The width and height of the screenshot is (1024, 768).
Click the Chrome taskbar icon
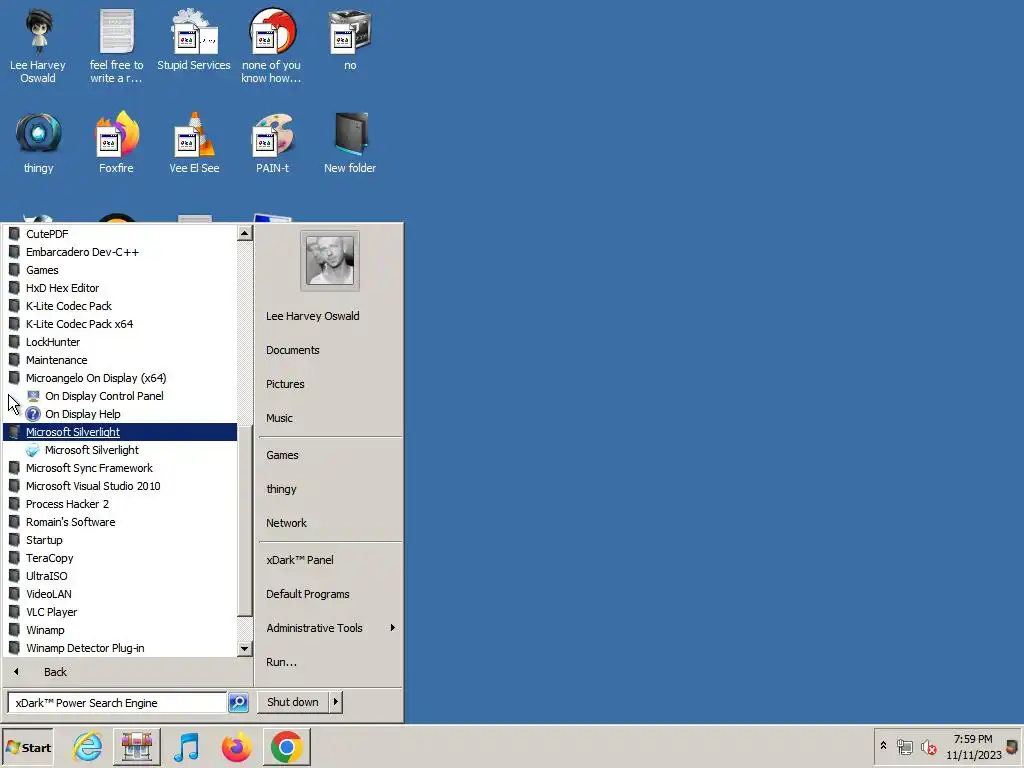[287, 747]
